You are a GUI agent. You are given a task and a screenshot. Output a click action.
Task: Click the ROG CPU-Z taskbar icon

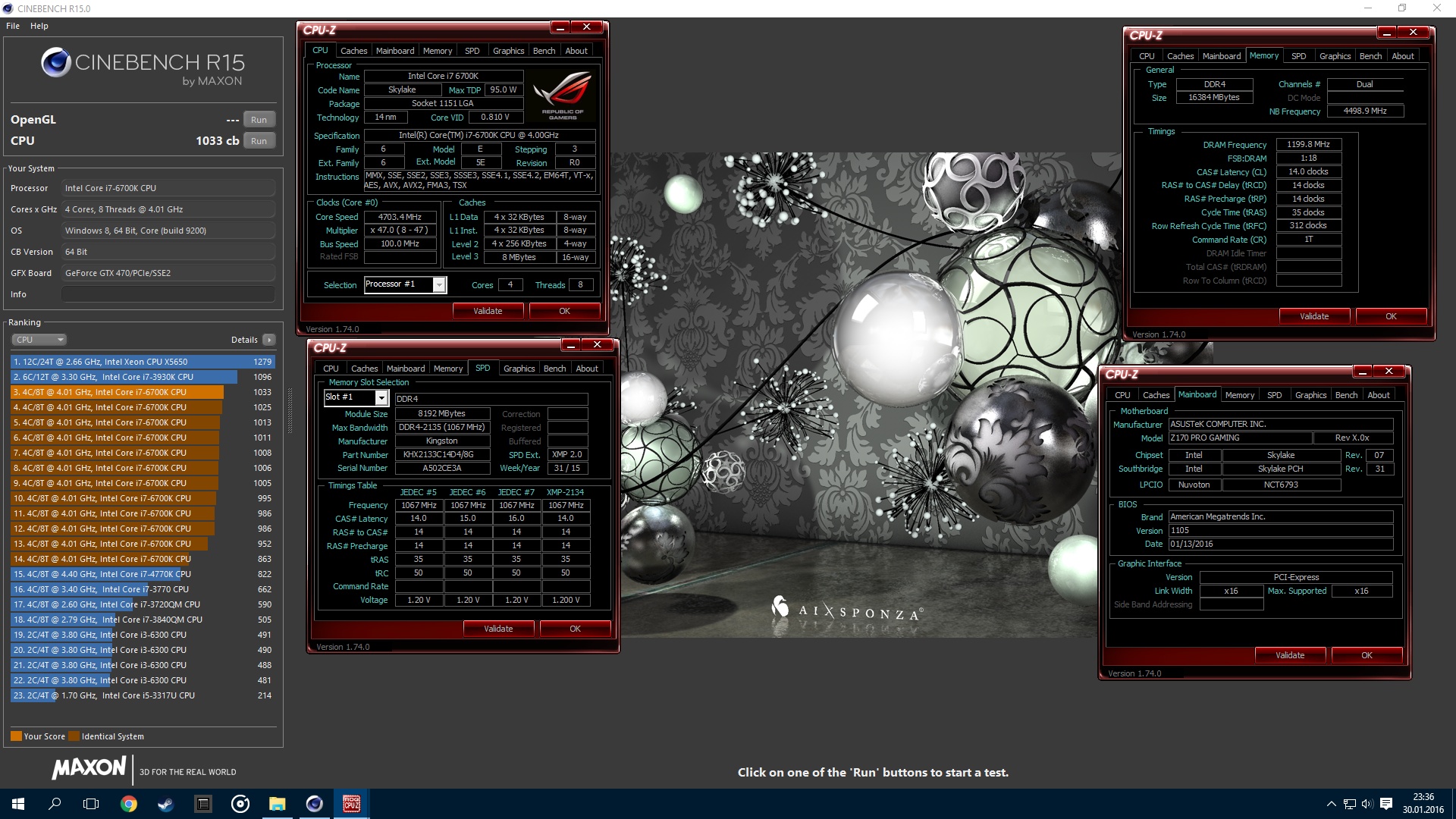[351, 804]
